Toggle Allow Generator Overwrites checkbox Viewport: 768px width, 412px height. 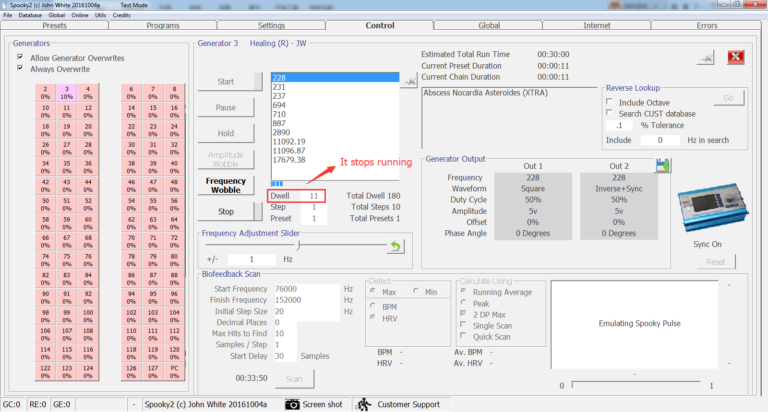(20, 57)
